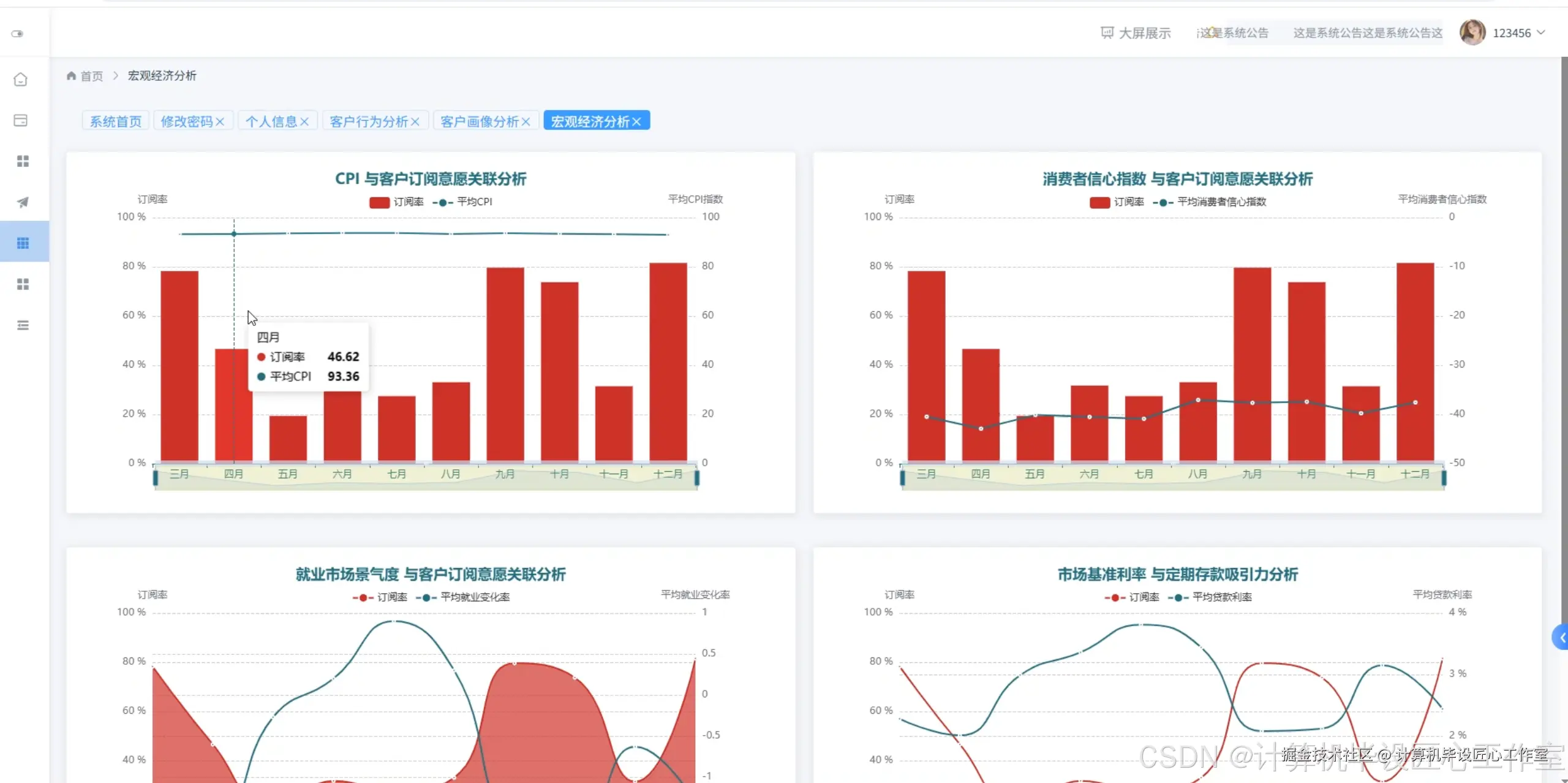This screenshot has width=1568, height=783.
Task: Click the title CPI 与客户订阅意愿关联分析
Action: [x=431, y=179]
